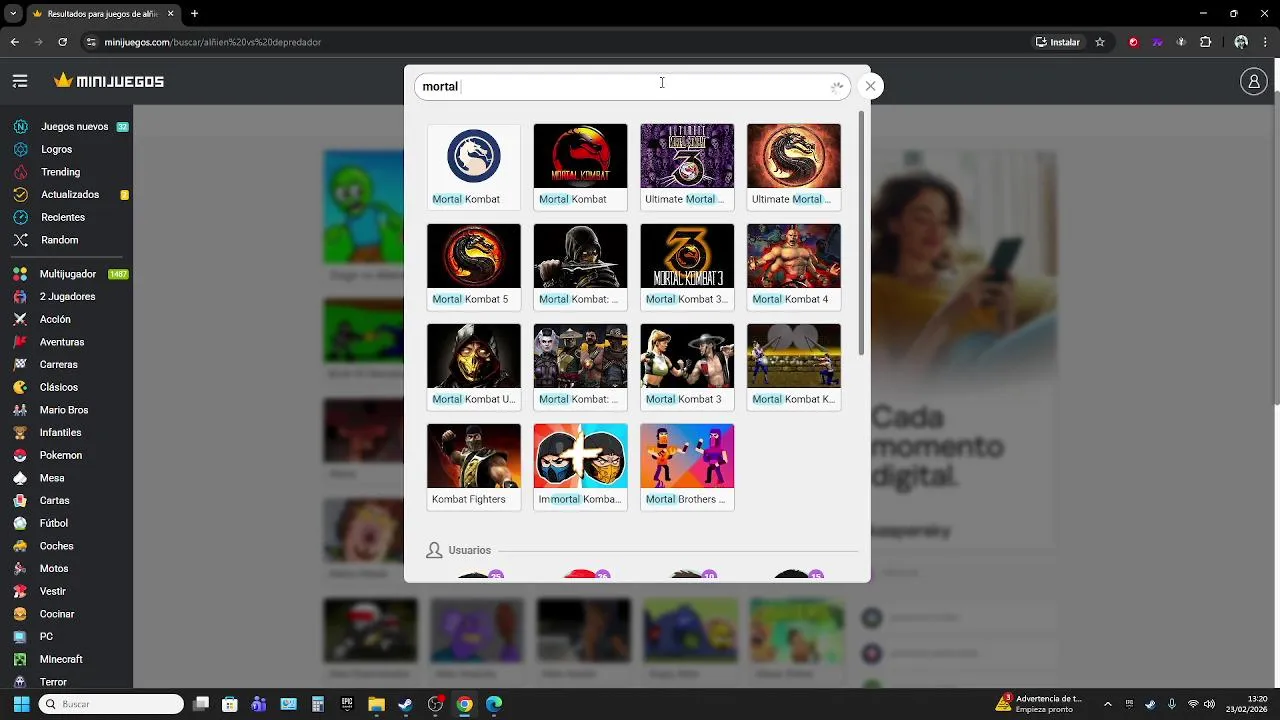Reload the page
Viewport: 1280px width, 720px height.
pos(62,42)
